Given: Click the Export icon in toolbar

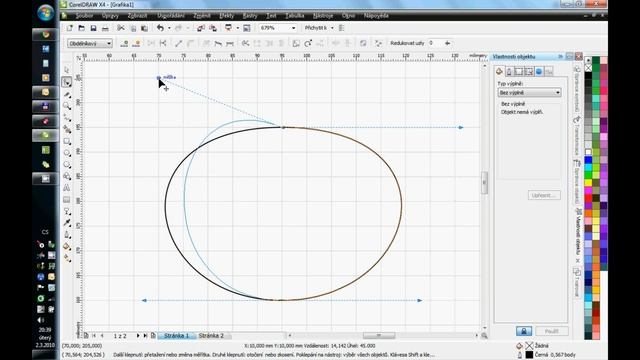Looking at the screenshot, I should (x=213, y=28).
